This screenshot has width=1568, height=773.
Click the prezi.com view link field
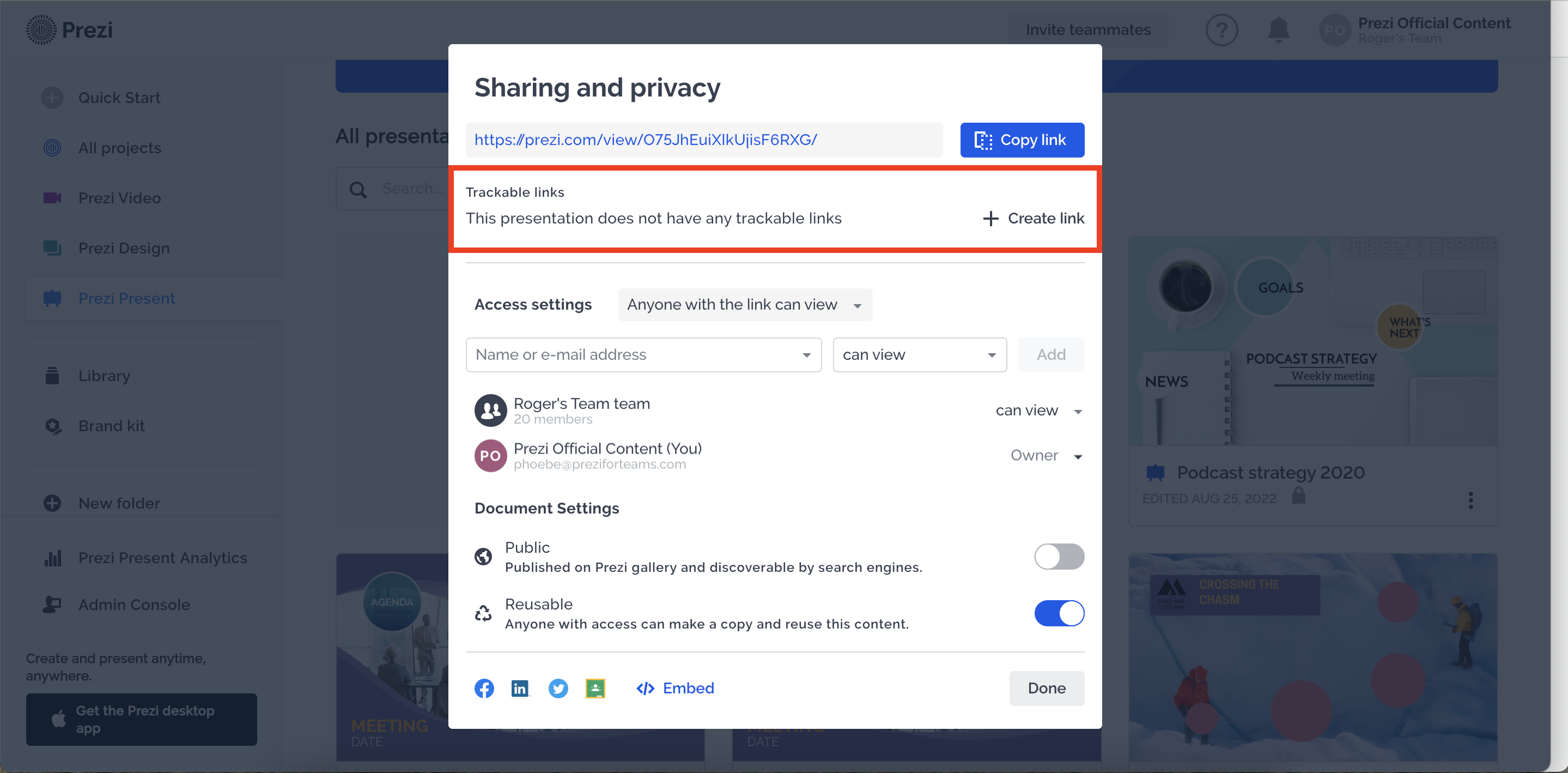pos(704,140)
